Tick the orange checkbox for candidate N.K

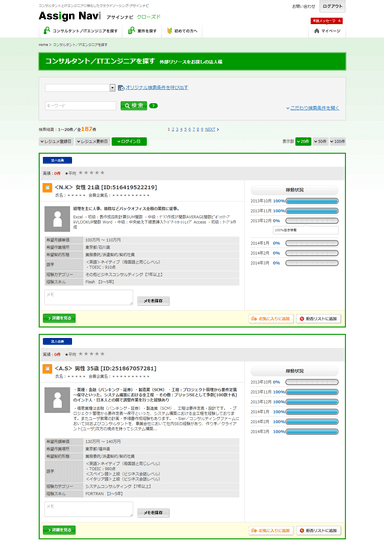point(47,188)
